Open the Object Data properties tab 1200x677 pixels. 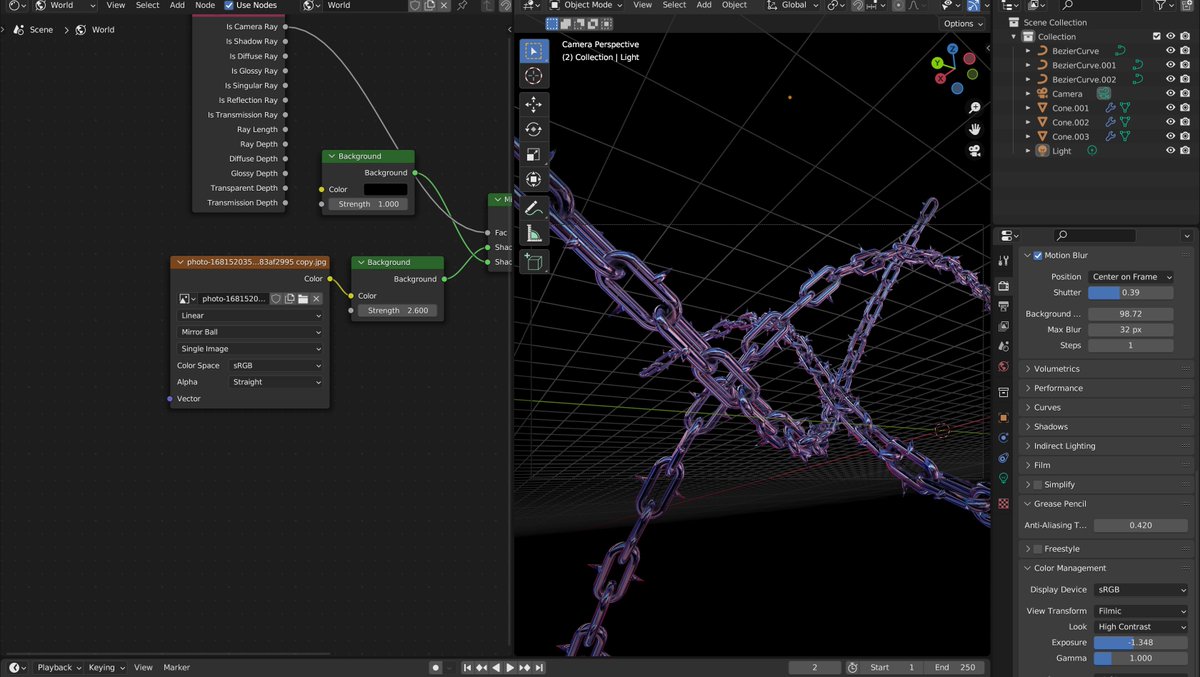[1003, 478]
